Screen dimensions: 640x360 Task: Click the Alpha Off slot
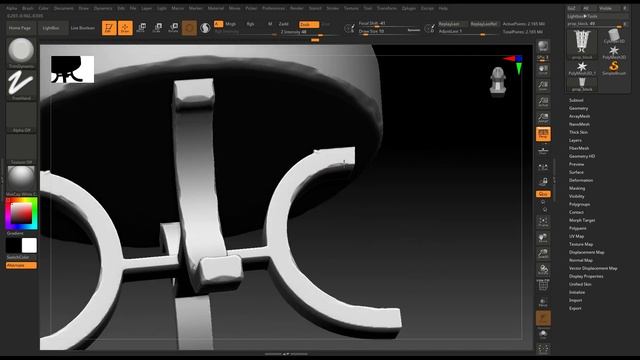click(x=21, y=117)
